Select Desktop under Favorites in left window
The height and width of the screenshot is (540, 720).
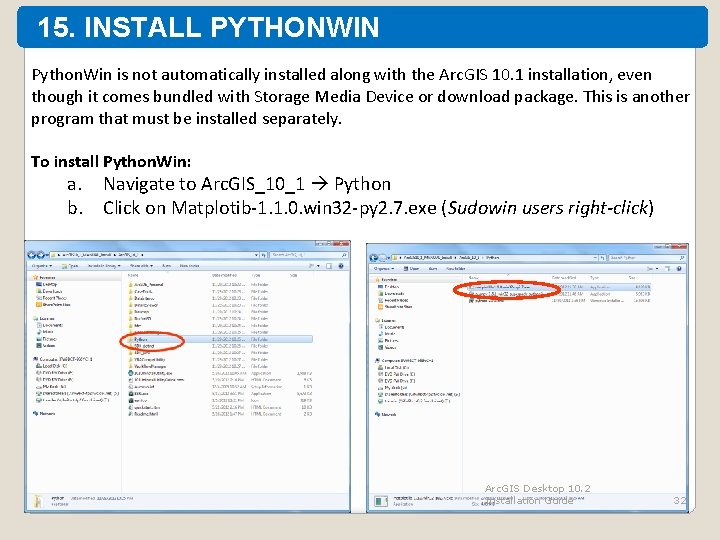46,284
